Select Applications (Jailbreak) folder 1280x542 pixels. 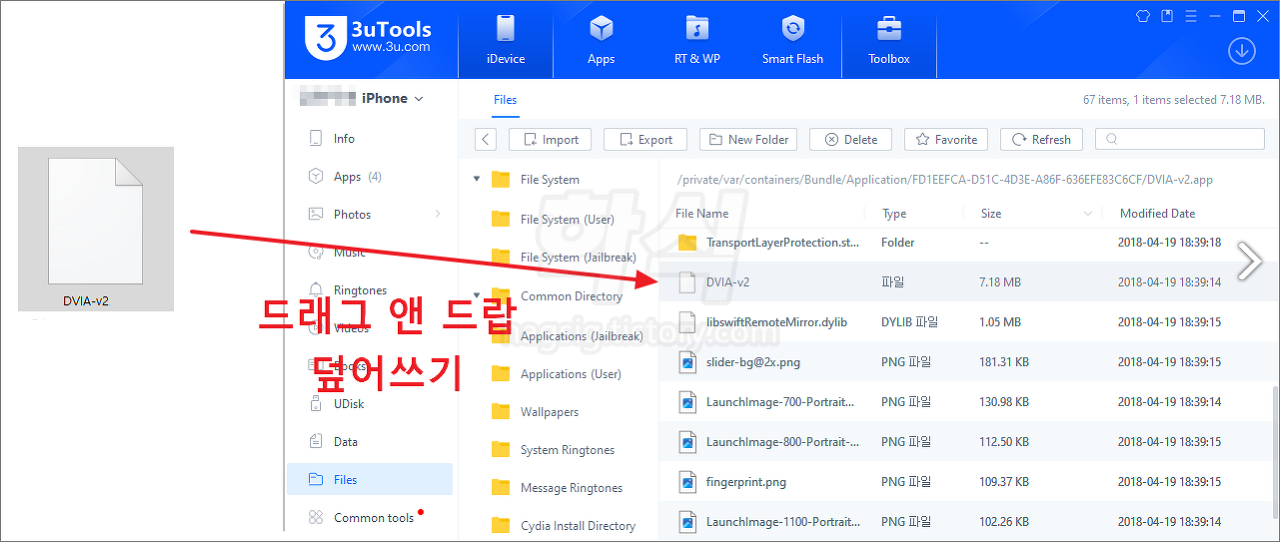click(581, 336)
